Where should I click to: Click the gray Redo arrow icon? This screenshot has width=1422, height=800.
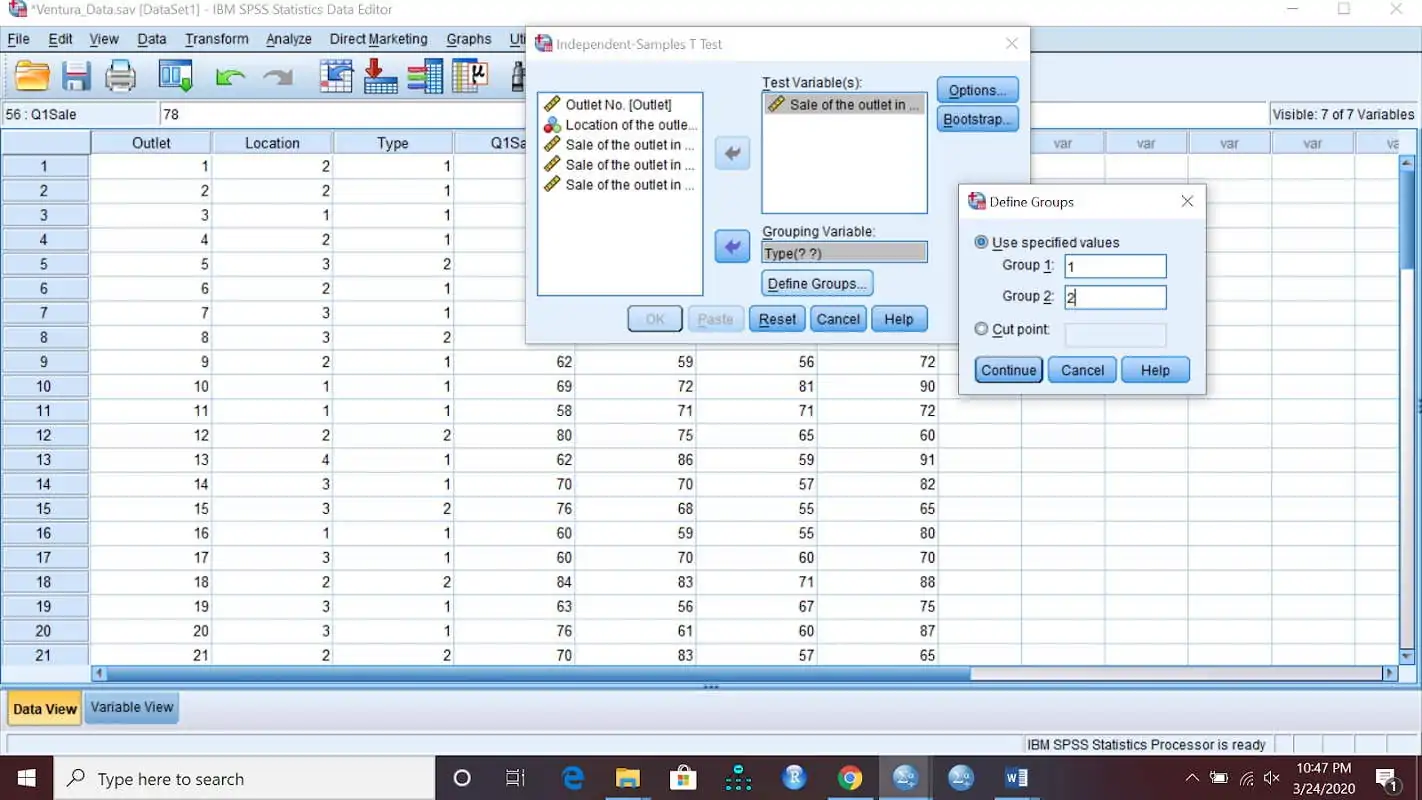(x=278, y=77)
